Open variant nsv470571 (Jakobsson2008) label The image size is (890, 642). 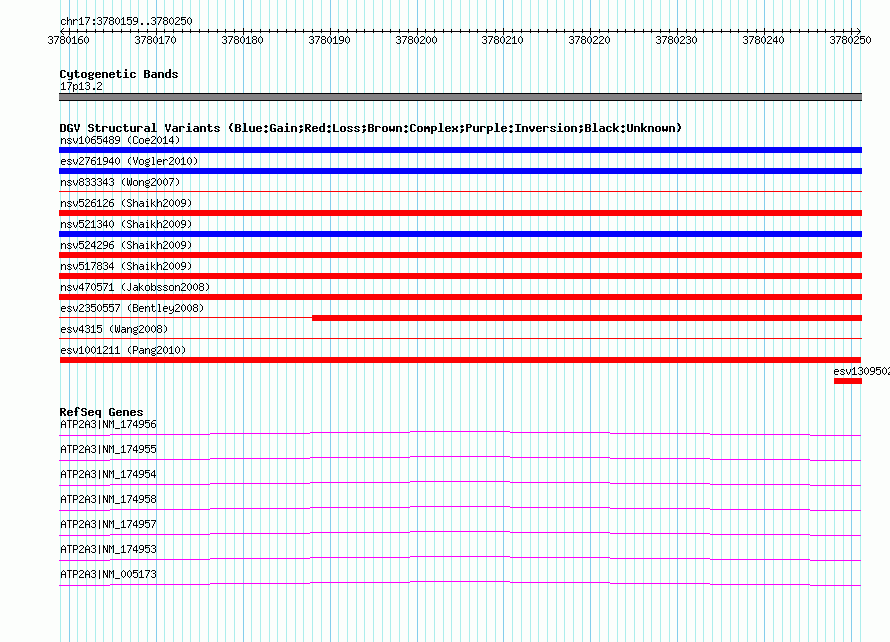(x=135, y=287)
